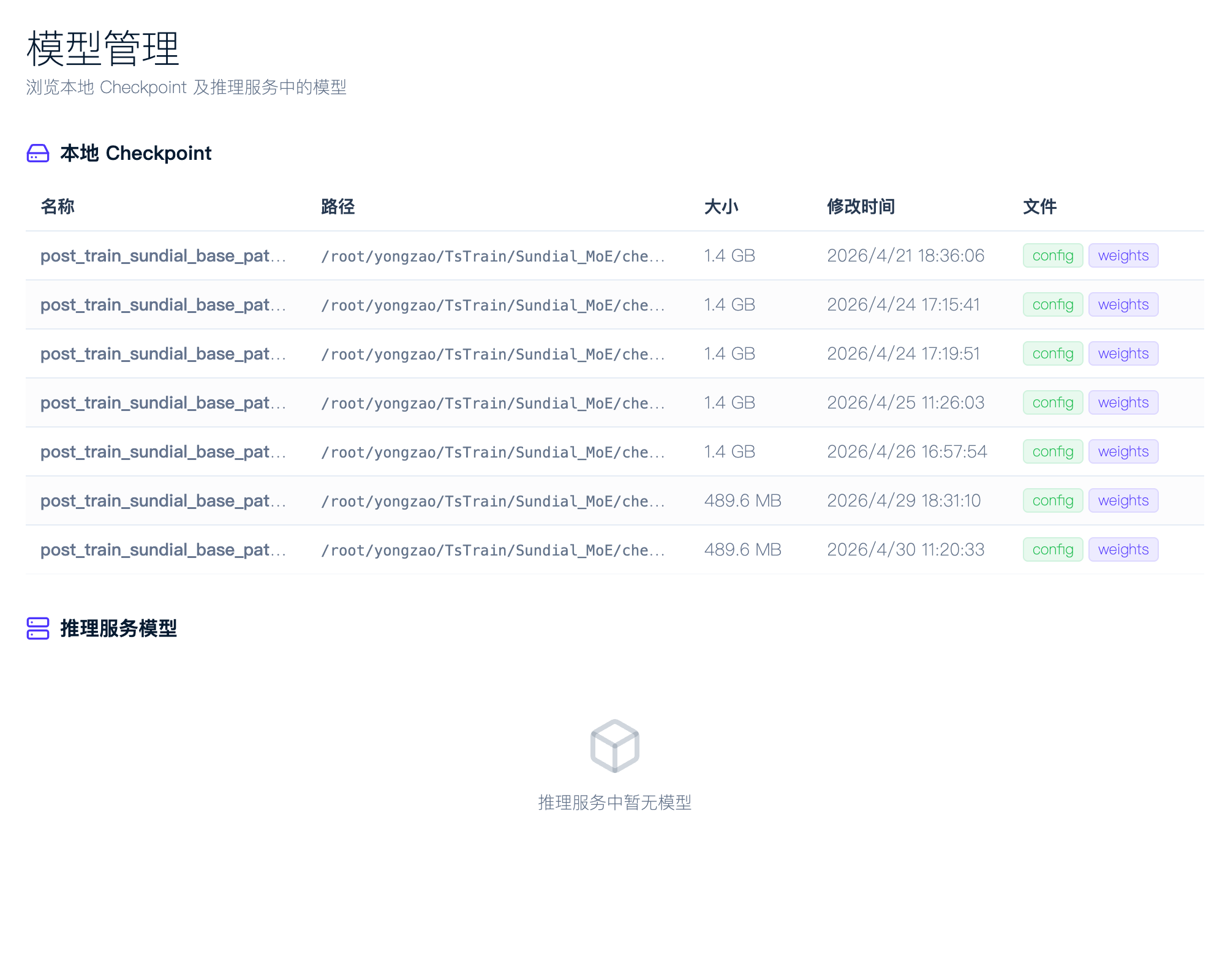Image resolution: width=1225 pixels, height=980 pixels.
Task: Select checkpoint name modified 2026/4/24 17:19:51
Action: coord(164,353)
